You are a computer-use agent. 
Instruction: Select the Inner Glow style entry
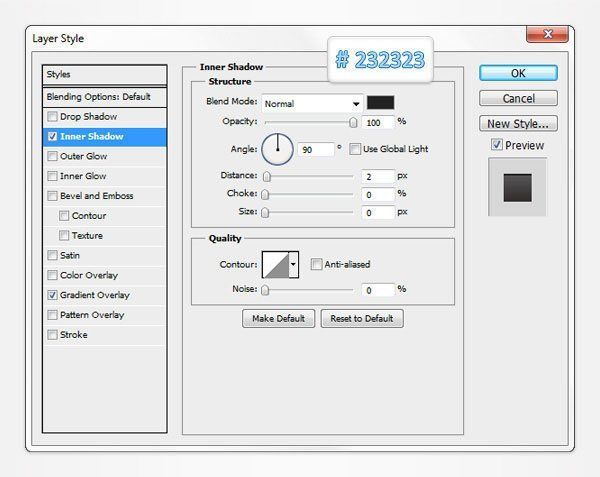point(105,176)
